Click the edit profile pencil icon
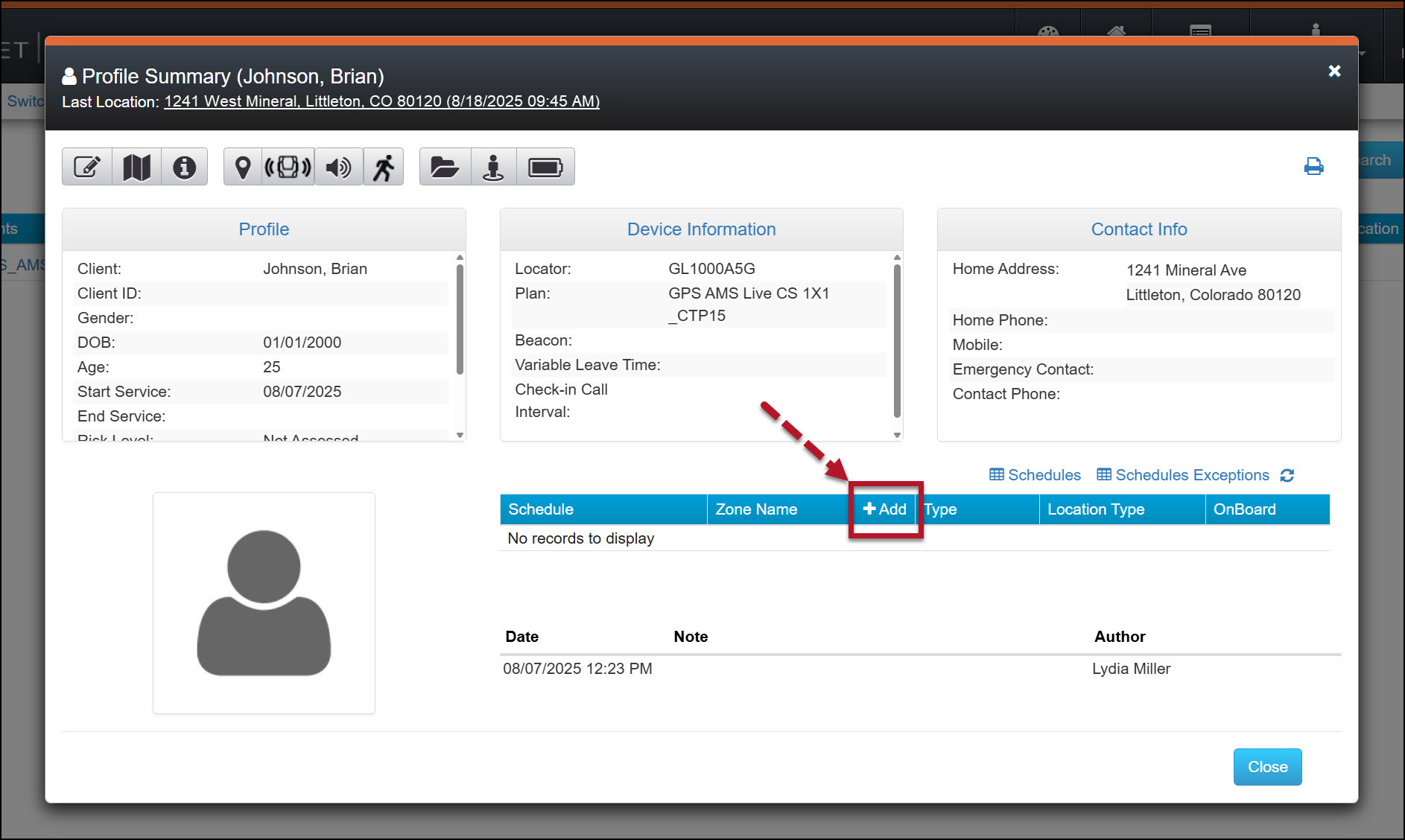1405x840 pixels. click(x=87, y=167)
